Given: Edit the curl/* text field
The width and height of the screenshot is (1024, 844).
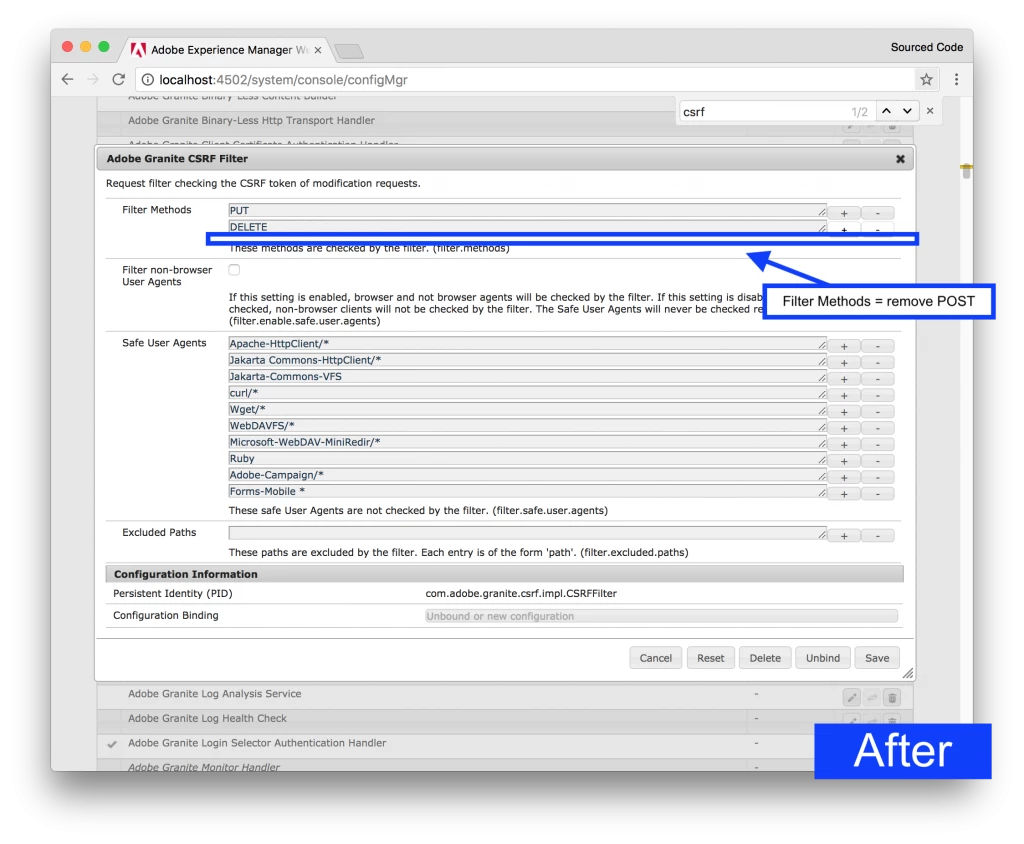Looking at the screenshot, I should (x=527, y=393).
